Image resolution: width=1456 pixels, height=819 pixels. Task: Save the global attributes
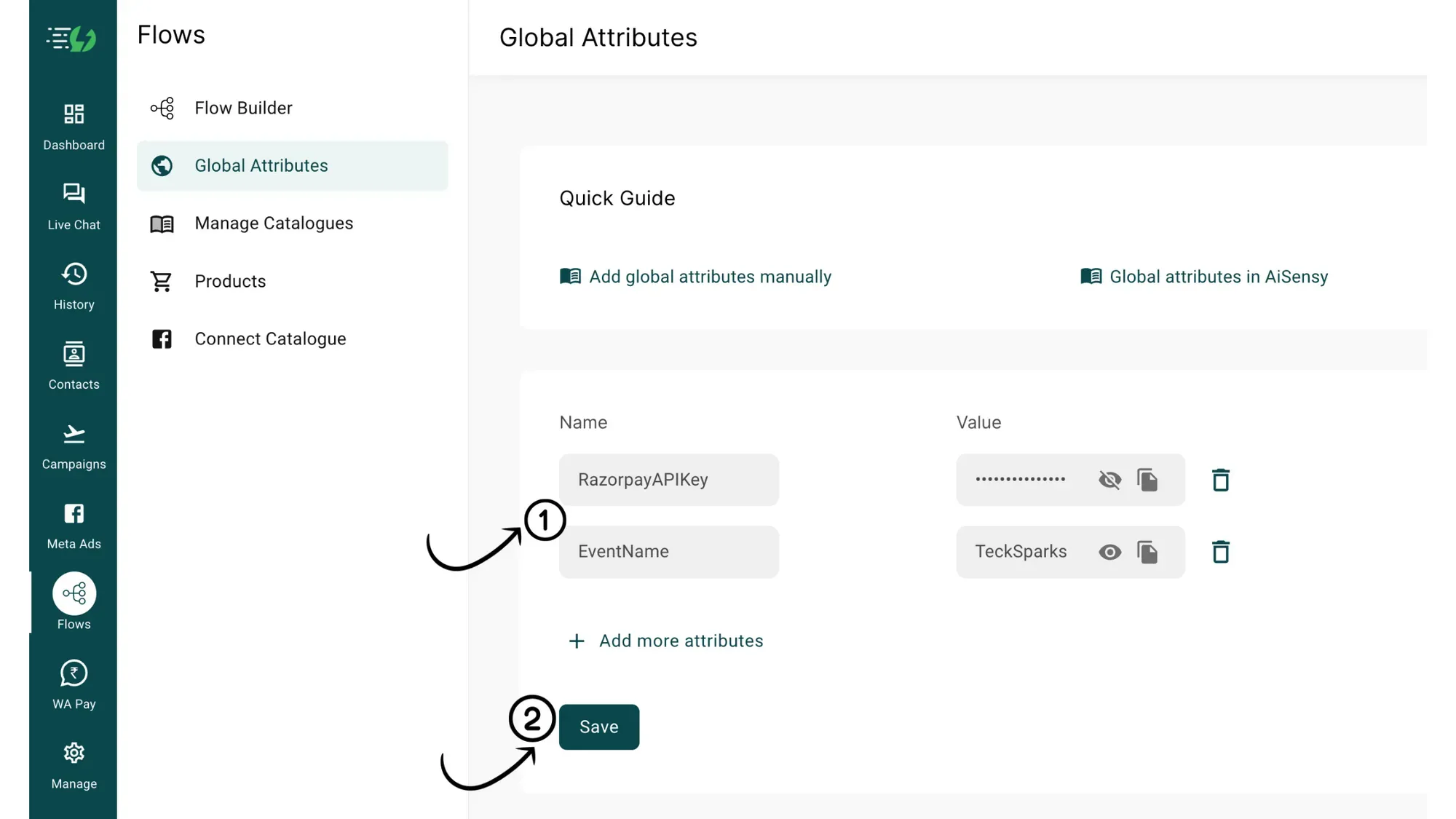(598, 727)
